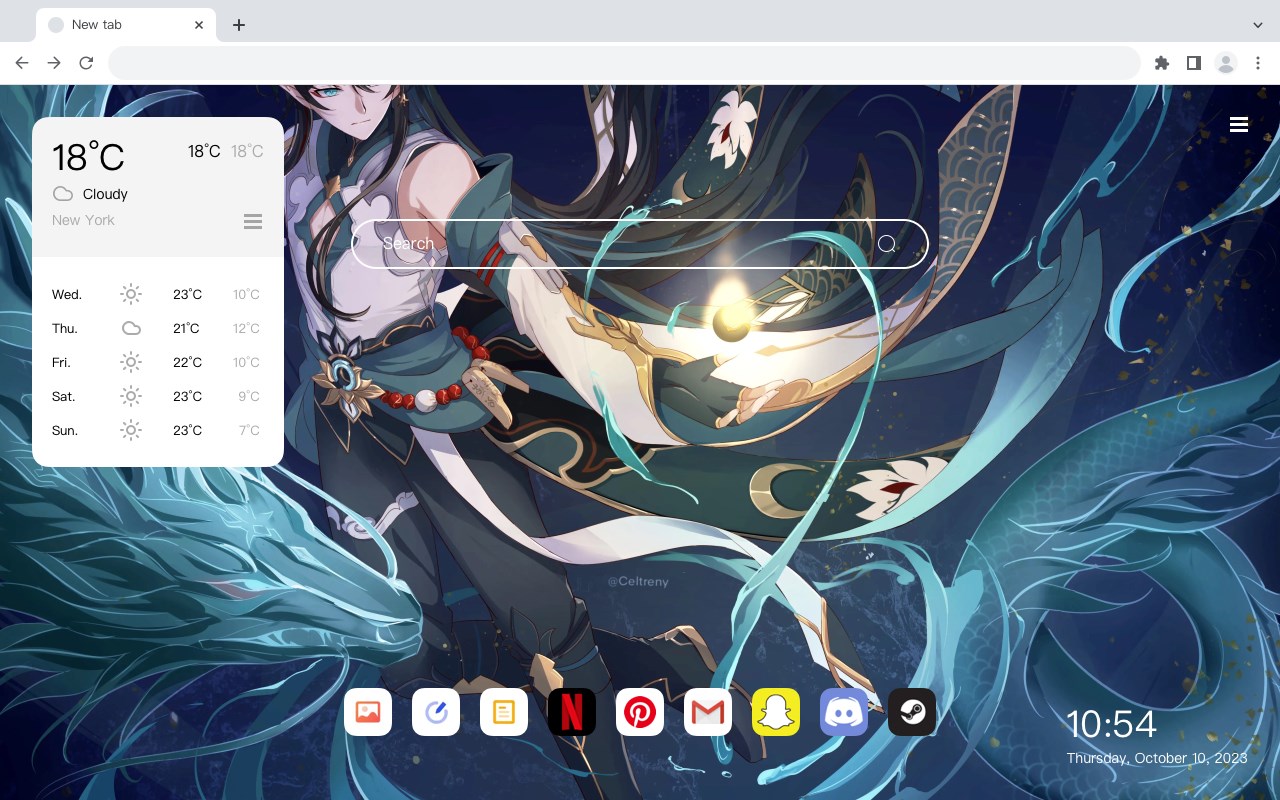Open the weather widget menu icon
Screen dimensions: 1280x800
[x=253, y=221]
